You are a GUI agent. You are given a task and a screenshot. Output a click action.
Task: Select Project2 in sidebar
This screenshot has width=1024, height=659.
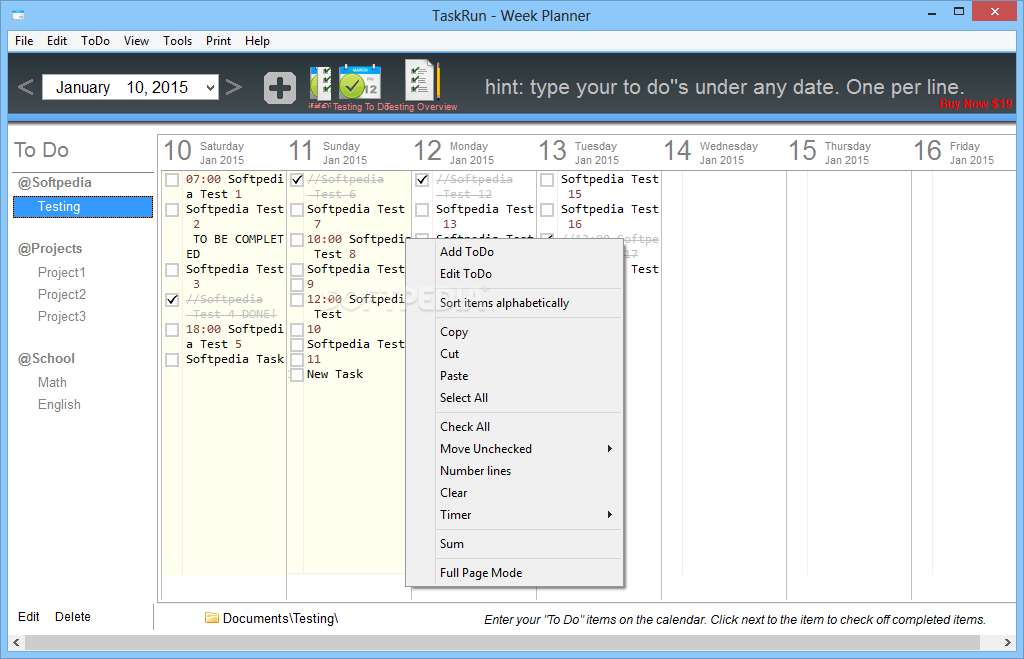pos(61,295)
